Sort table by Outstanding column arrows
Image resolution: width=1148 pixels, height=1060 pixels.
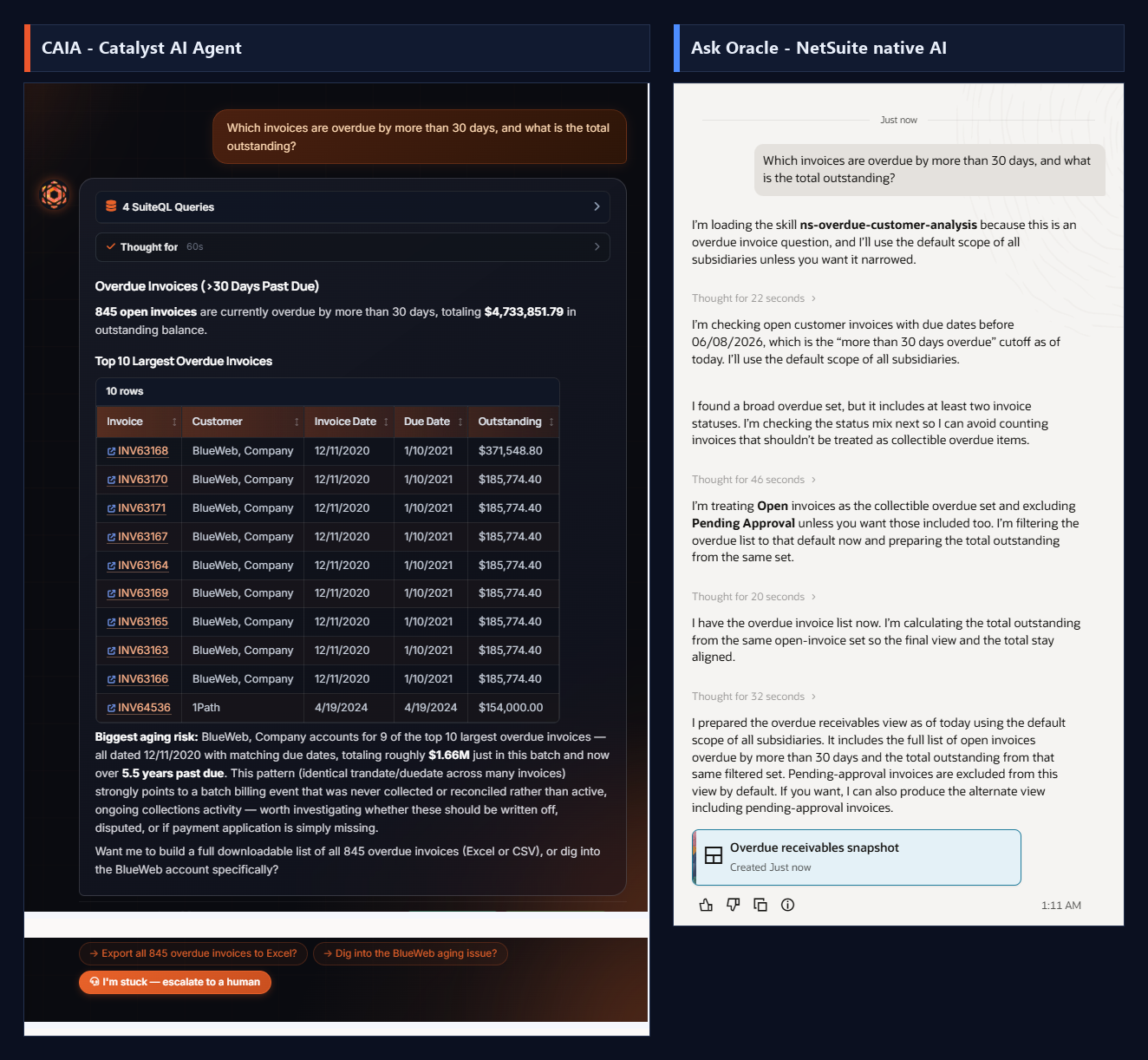coord(551,422)
